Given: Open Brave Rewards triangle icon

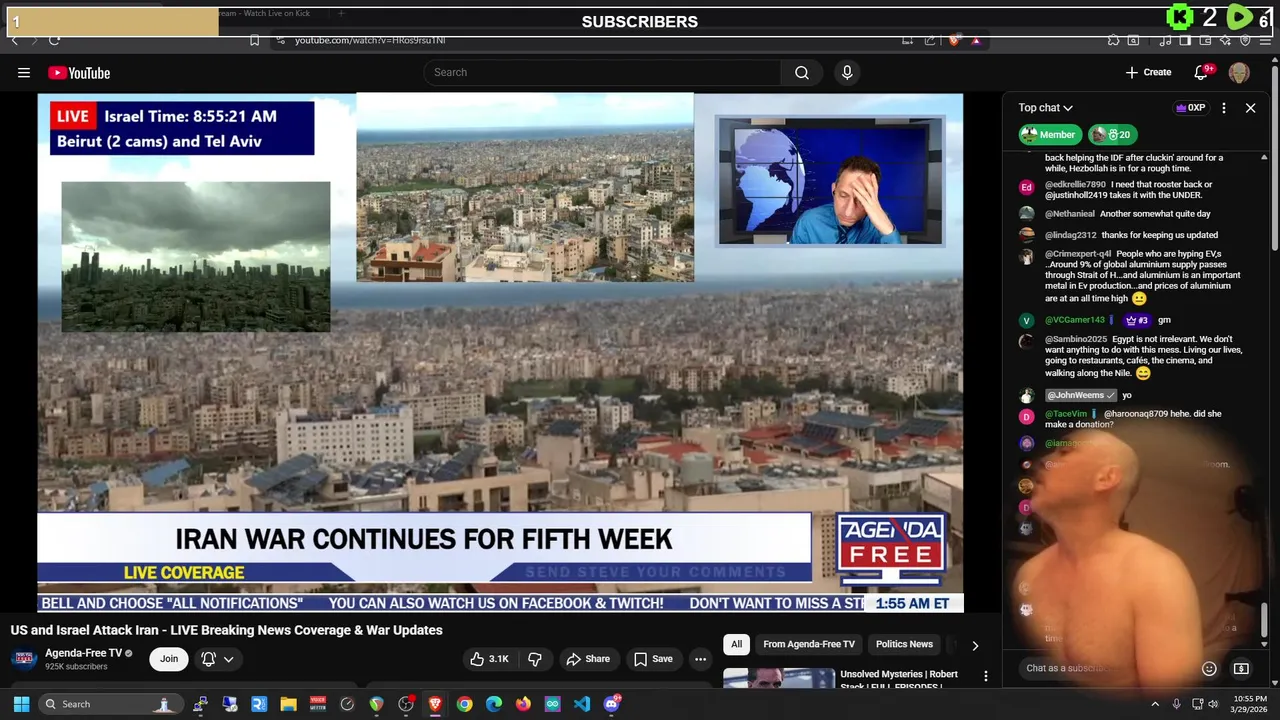Looking at the screenshot, I should point(976,40).
